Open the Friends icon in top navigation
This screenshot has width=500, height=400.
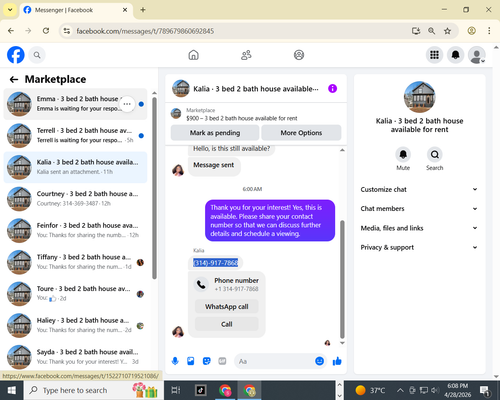coord(246,55)
